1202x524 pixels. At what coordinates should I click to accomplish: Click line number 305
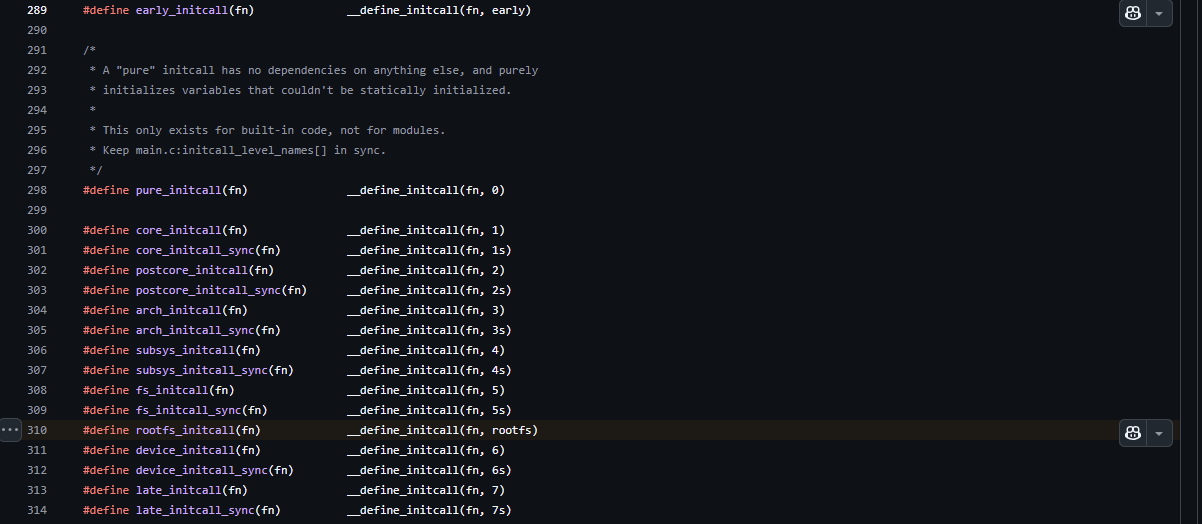point(37,330)
